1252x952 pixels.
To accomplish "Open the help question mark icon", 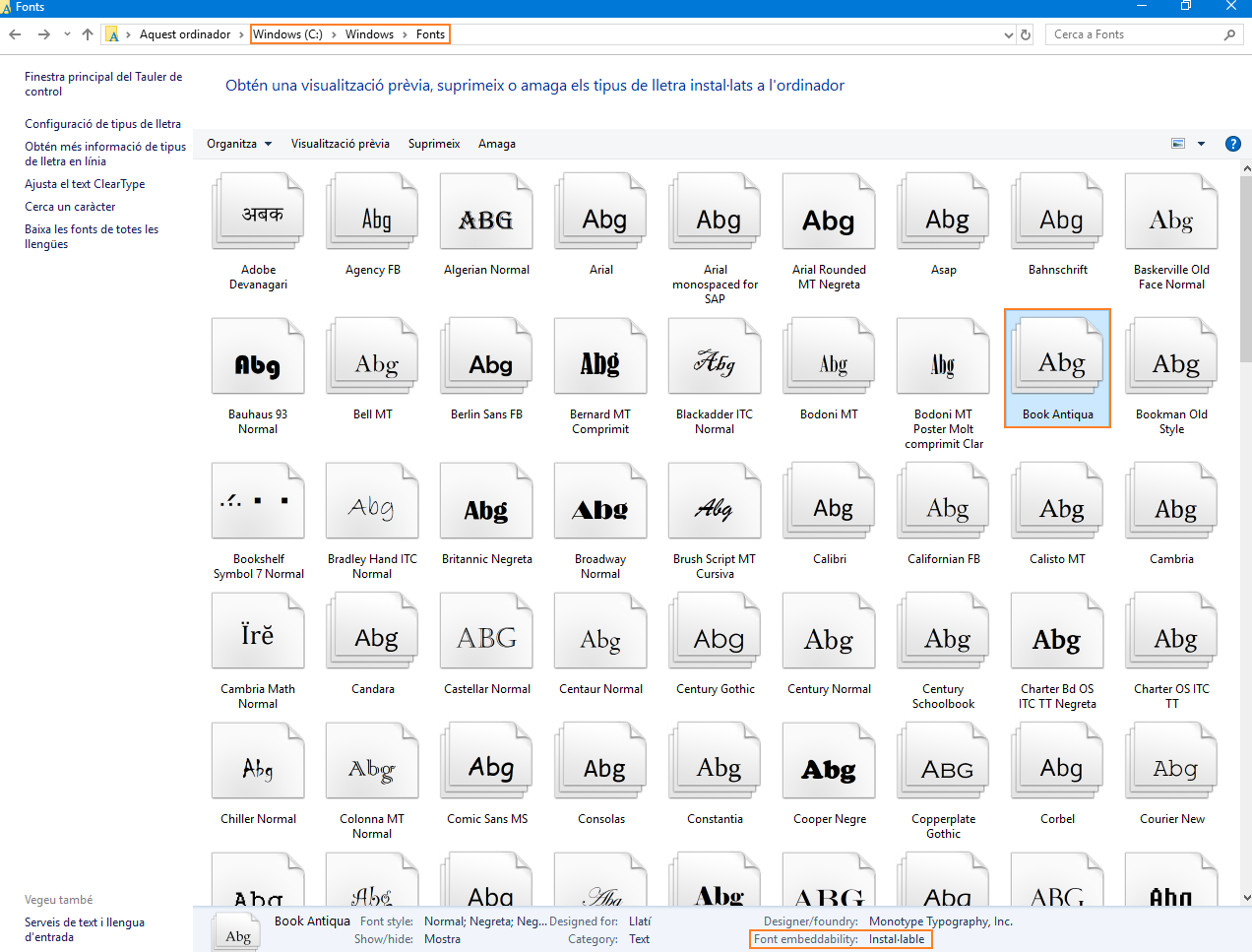I will click(1232, 144).
